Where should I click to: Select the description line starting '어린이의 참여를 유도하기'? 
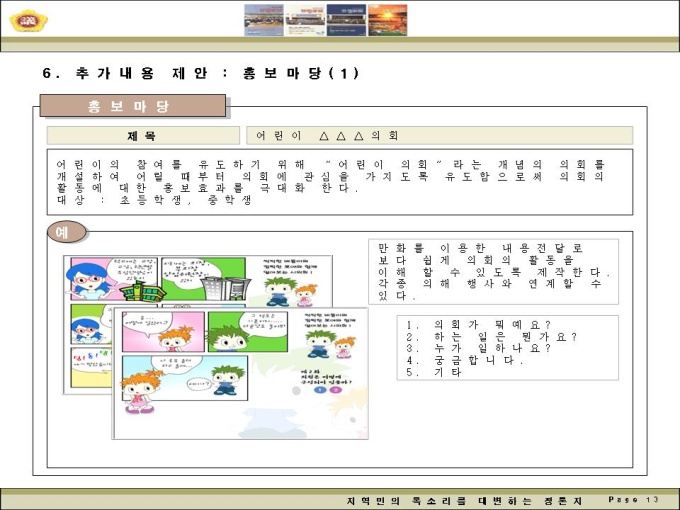click(x=330, y=165)
